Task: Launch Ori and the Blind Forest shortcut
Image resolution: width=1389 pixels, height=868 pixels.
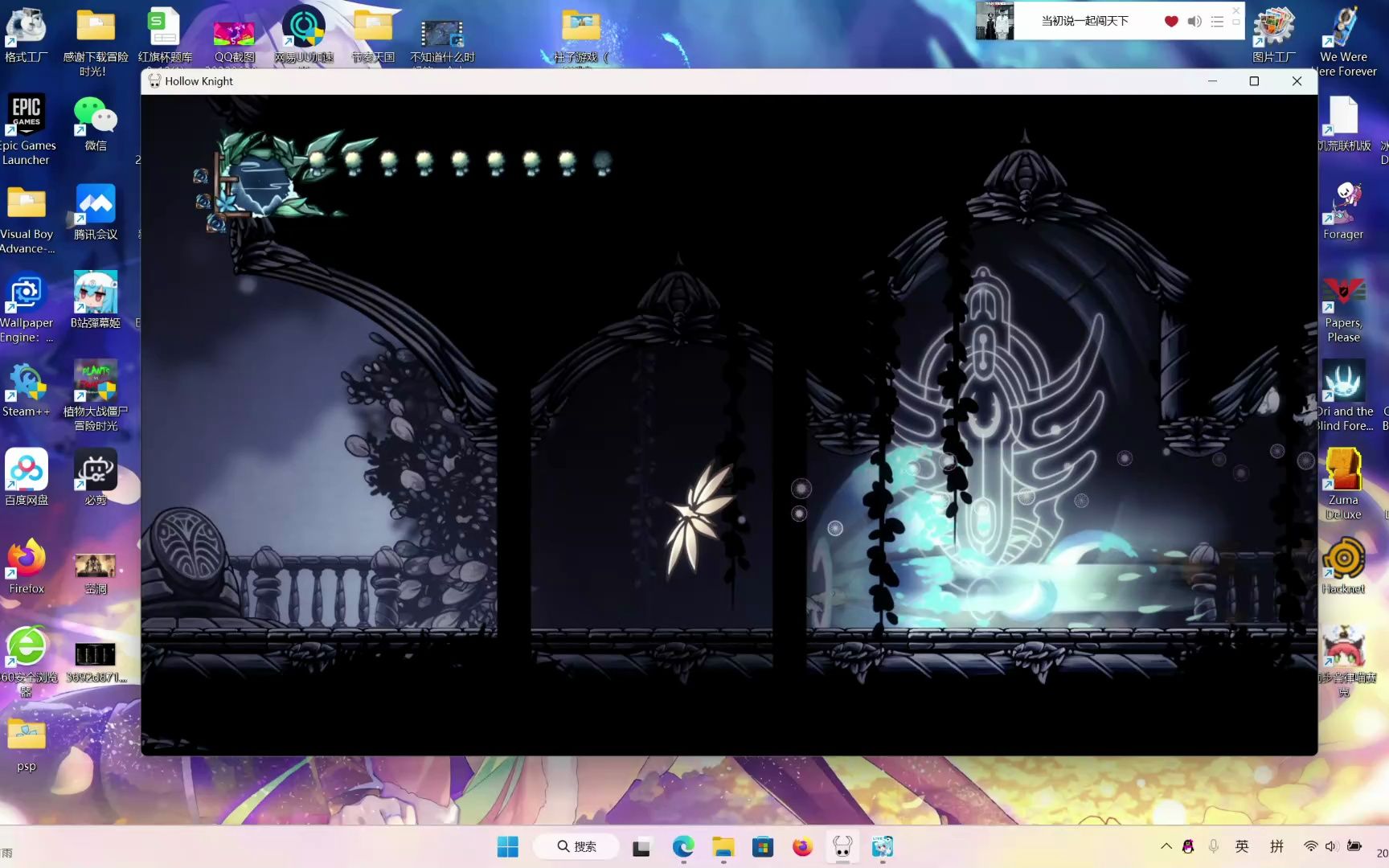Action: coord(1344,395)
